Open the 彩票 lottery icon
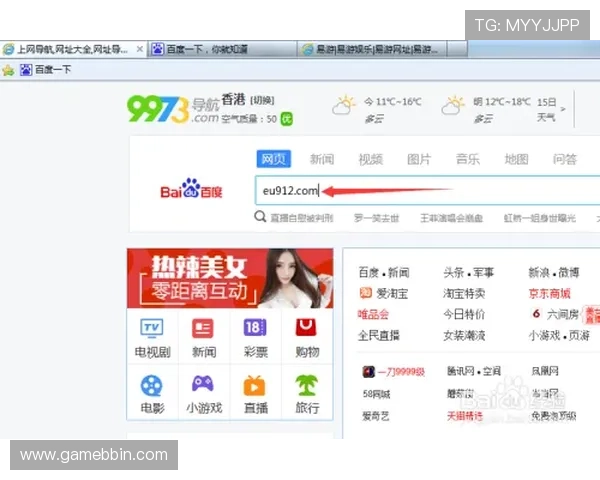Viewport: 600px width, 480px height. pyautogui.click(x=255, y=328)
